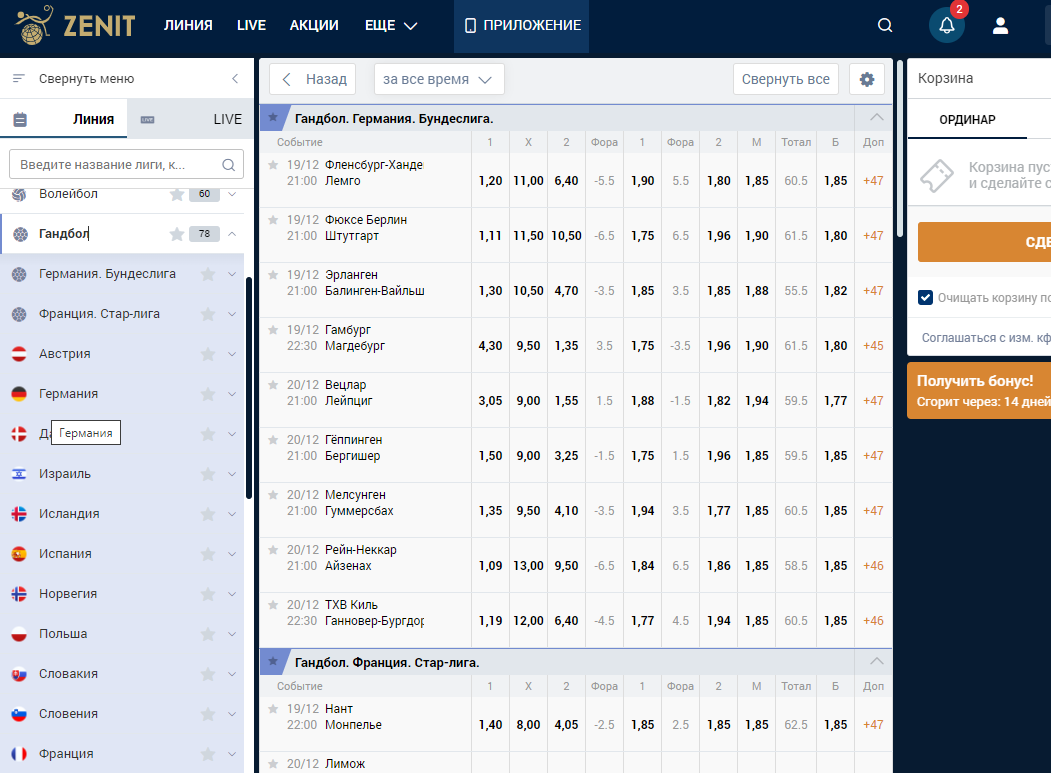Viewport: 1051px width, 773px height.
Task: Open the ЕЩЕ dropdown menu
Action: click(x=391, y=25)
